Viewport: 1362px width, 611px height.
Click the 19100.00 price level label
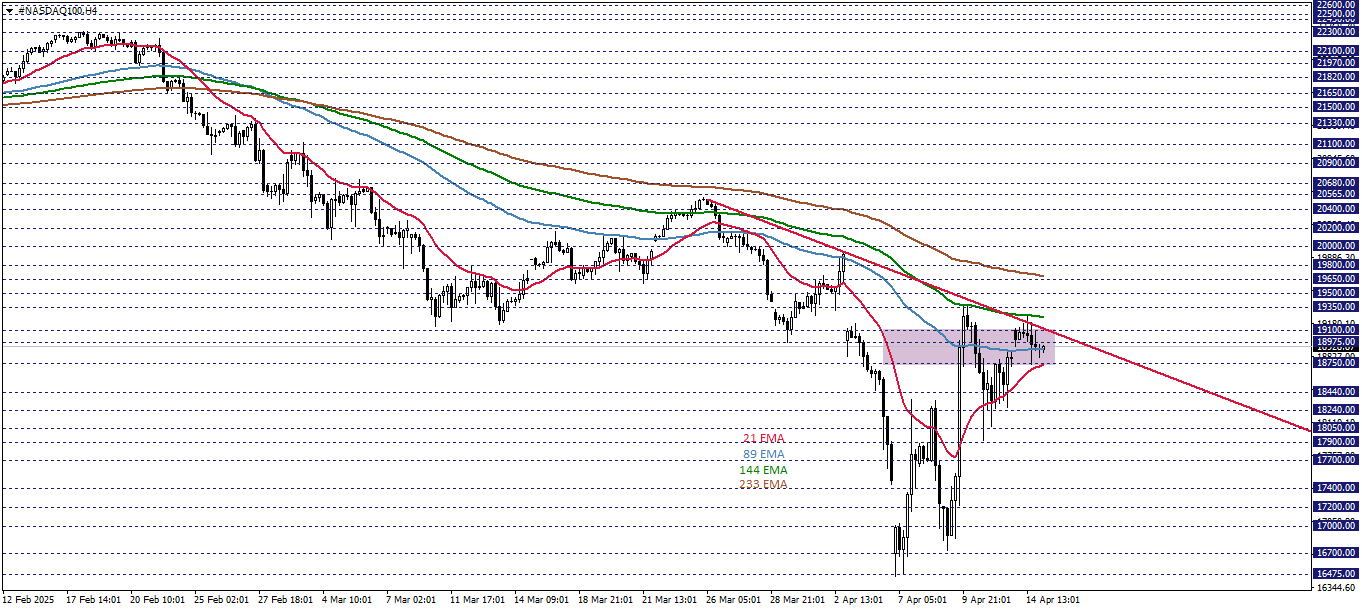point(1337,330)
